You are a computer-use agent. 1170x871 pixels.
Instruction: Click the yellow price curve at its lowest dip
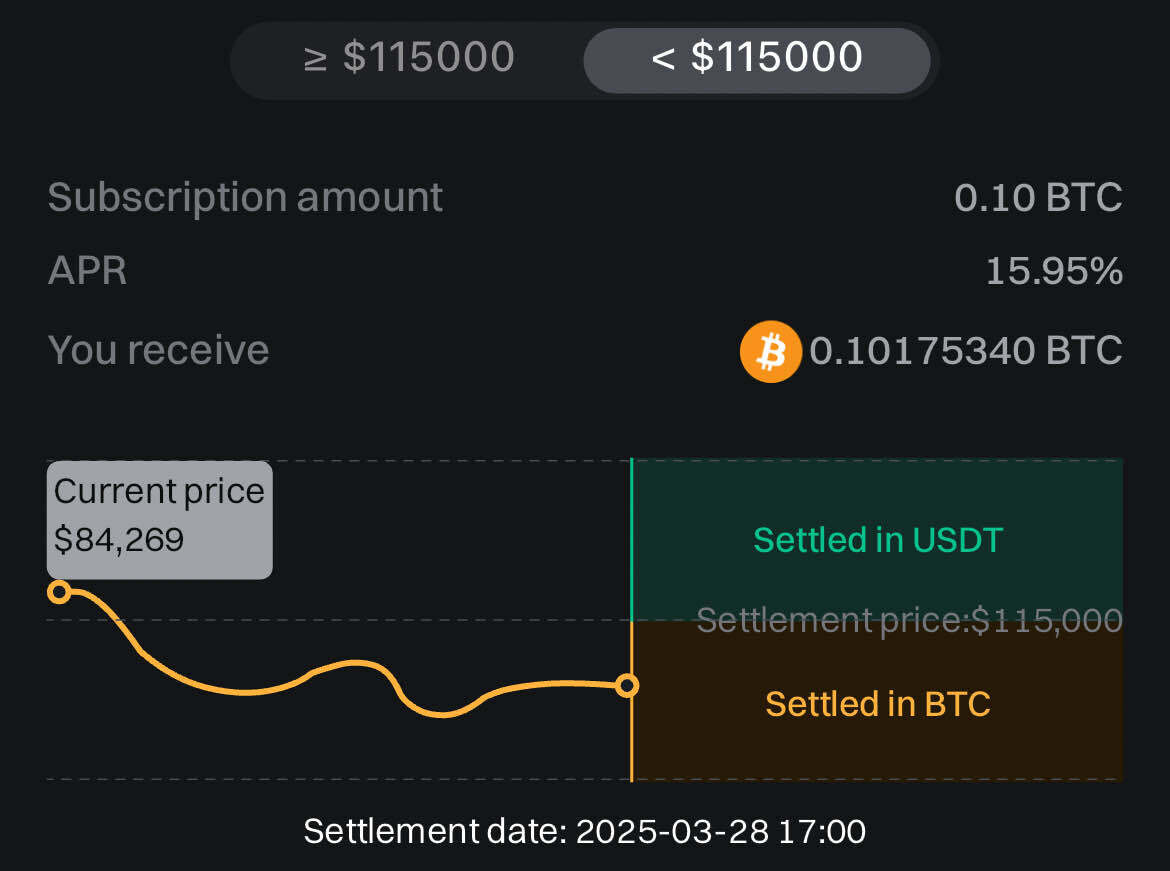click(x=443, y=714)
